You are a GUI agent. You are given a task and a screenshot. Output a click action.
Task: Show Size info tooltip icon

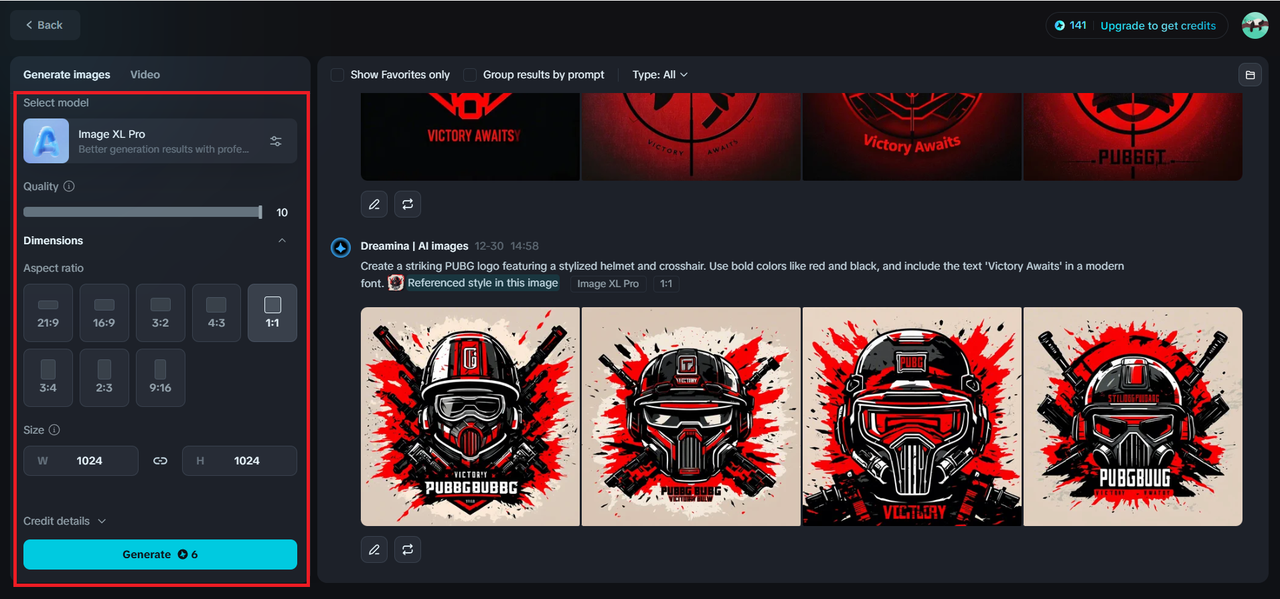[54, 430]
